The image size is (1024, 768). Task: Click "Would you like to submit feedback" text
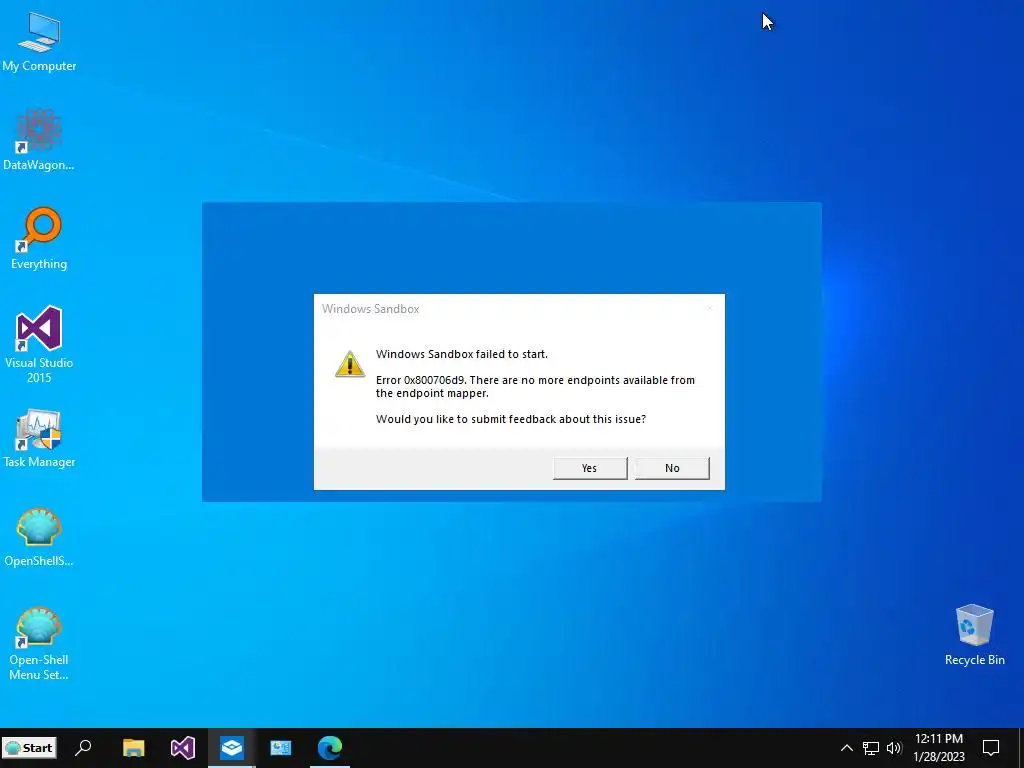click(511, 419)
